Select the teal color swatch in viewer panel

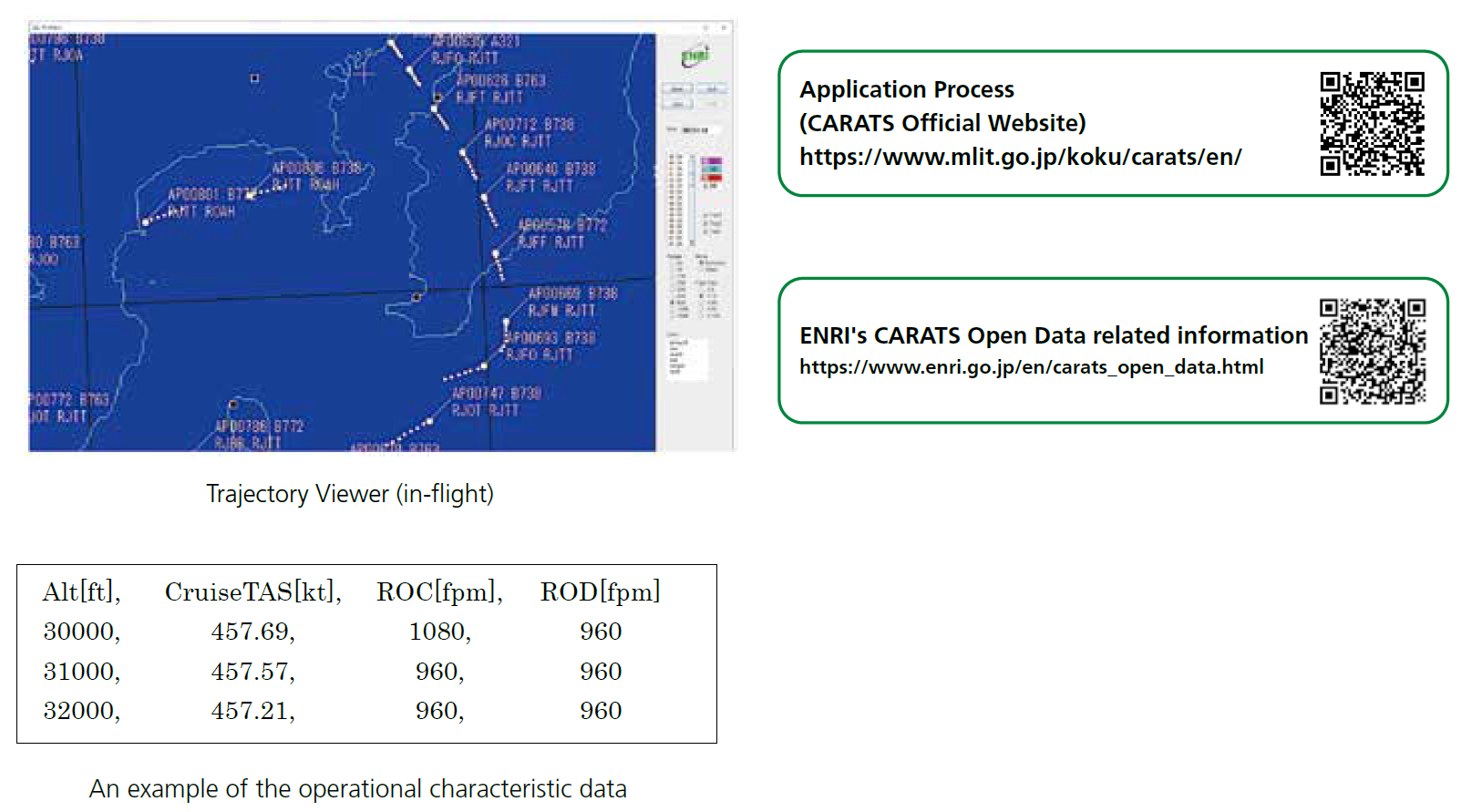[711, 169]
